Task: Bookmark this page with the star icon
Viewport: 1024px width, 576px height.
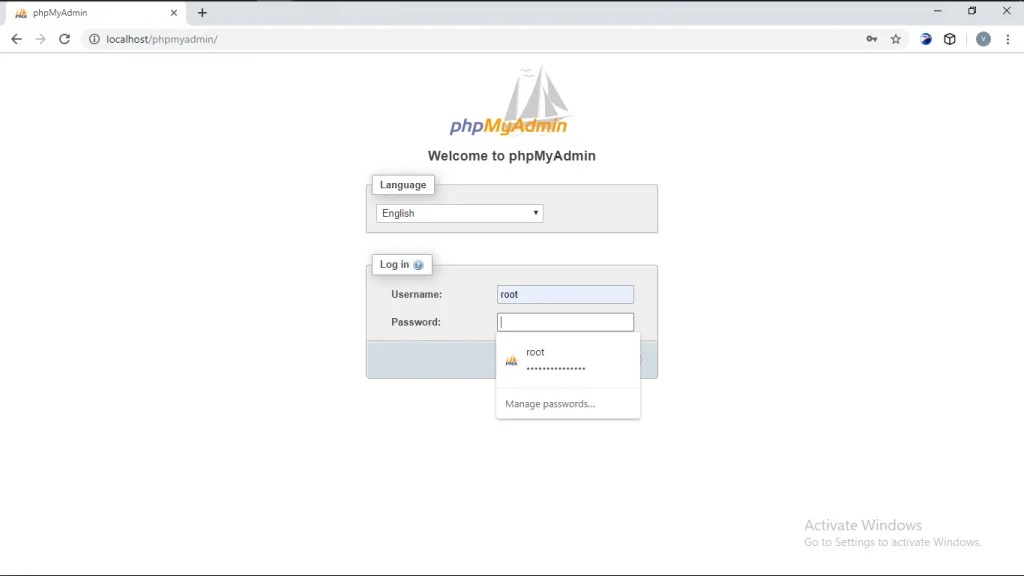Action: [x=896, y=39]
